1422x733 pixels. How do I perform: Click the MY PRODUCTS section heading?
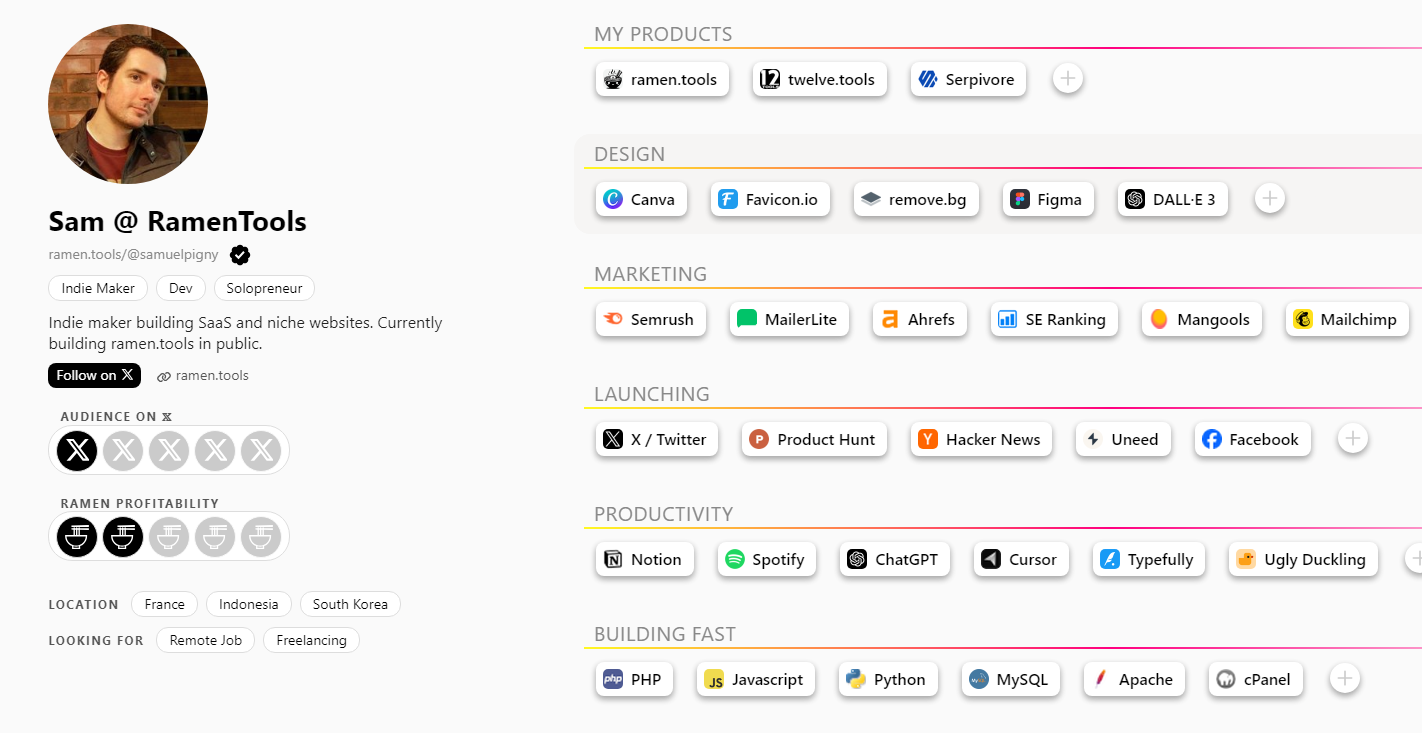point(663,34)
